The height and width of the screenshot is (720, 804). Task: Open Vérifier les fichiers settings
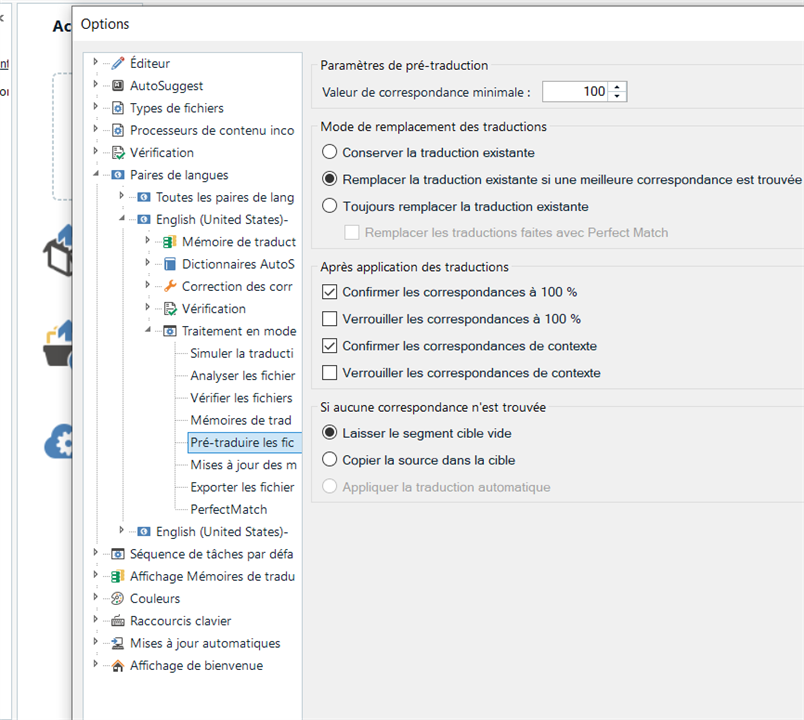point(242,398)
